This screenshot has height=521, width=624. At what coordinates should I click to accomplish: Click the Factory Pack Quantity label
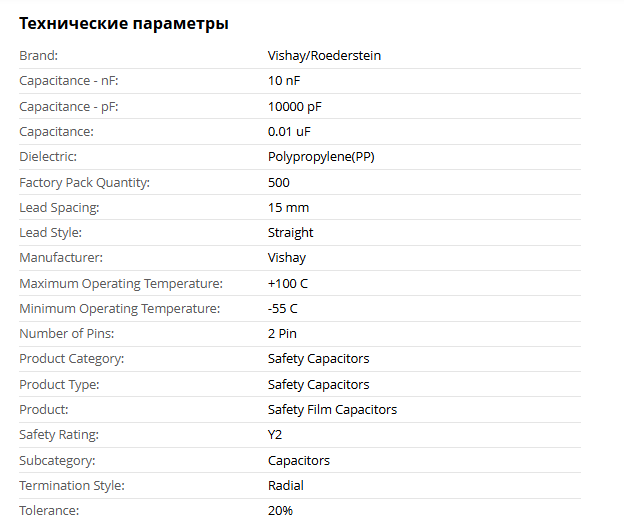pos(84,182)
